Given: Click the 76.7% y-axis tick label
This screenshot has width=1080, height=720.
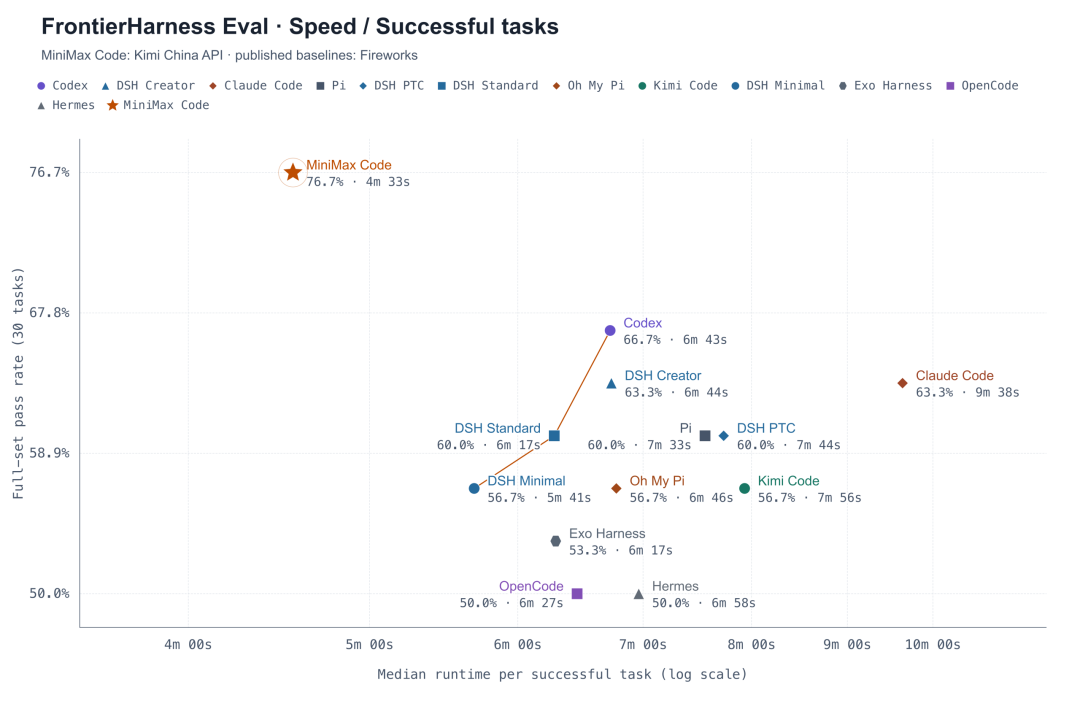Looking at the screenshot, I should point(49,172).
